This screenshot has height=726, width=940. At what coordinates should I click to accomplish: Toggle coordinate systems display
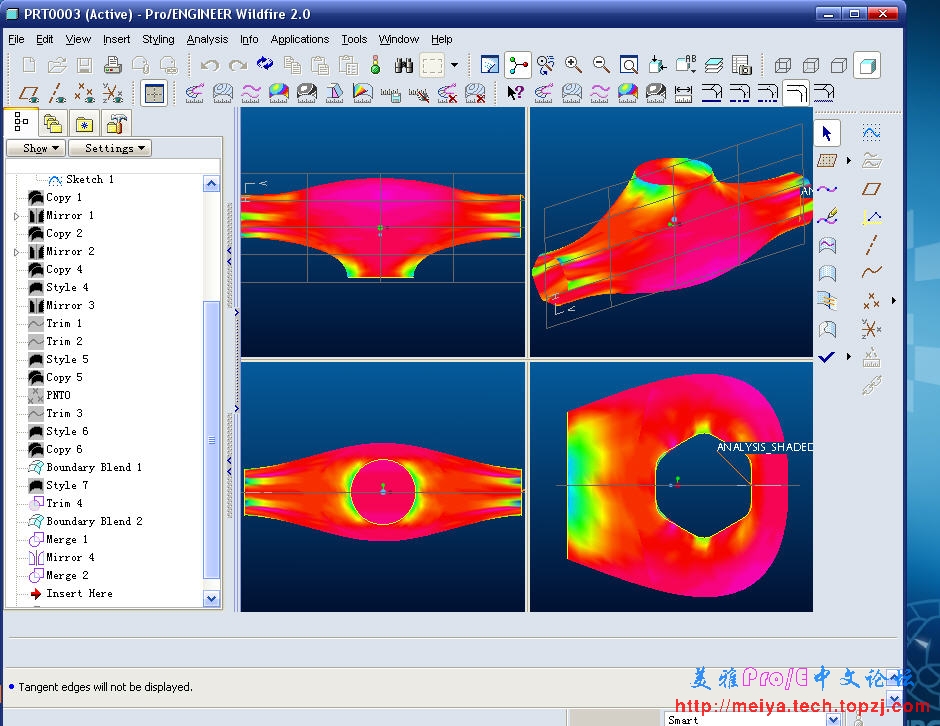point(112,94)
